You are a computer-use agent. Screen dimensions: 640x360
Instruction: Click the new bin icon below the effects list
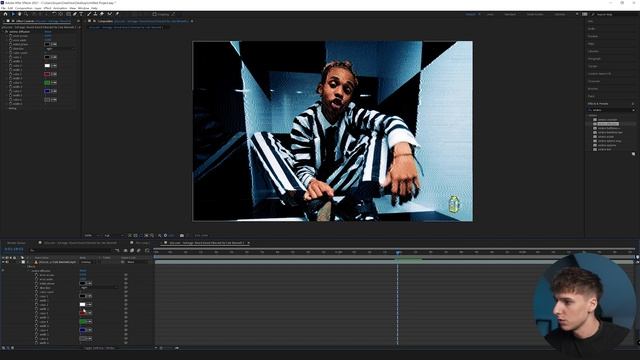click(633, 154)
